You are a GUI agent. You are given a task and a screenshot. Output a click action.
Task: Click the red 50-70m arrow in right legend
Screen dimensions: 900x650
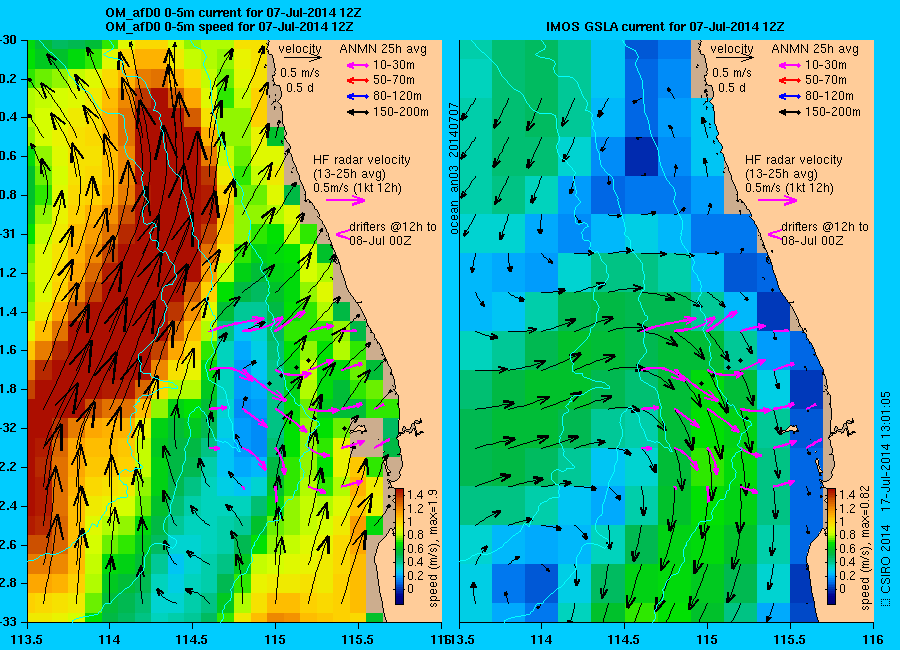789,80
